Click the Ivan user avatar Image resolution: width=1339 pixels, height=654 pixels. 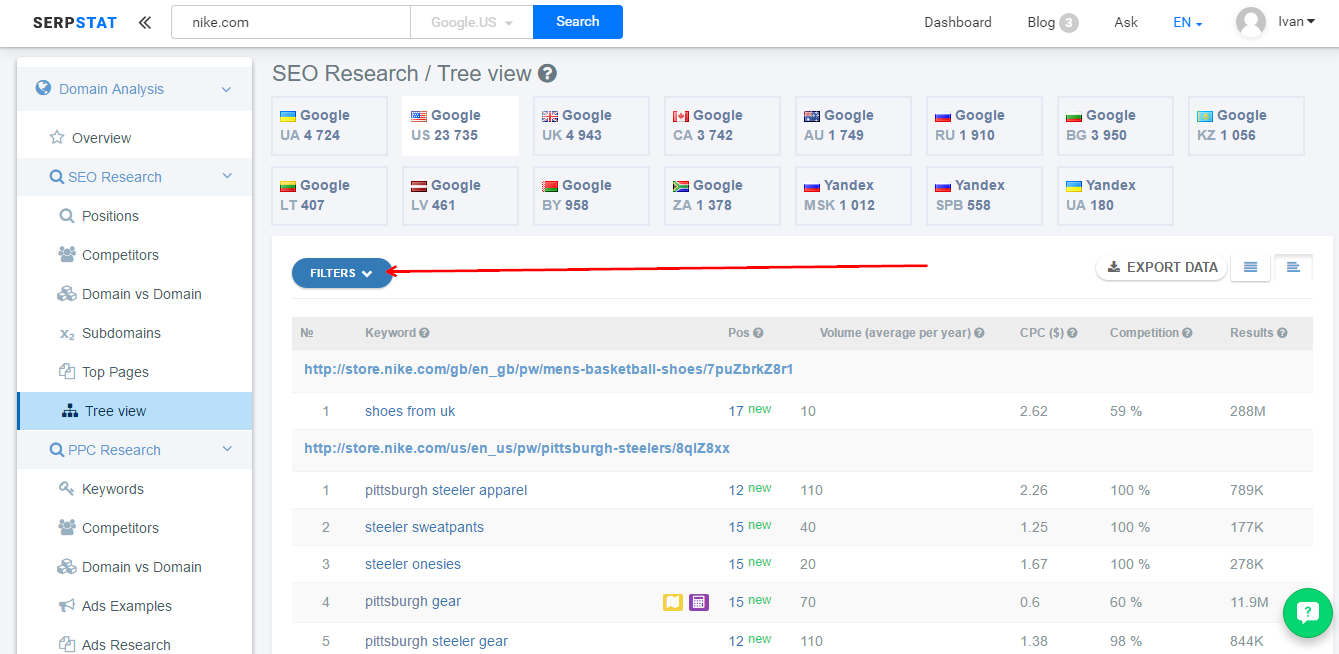click(x=1251, y=22)
